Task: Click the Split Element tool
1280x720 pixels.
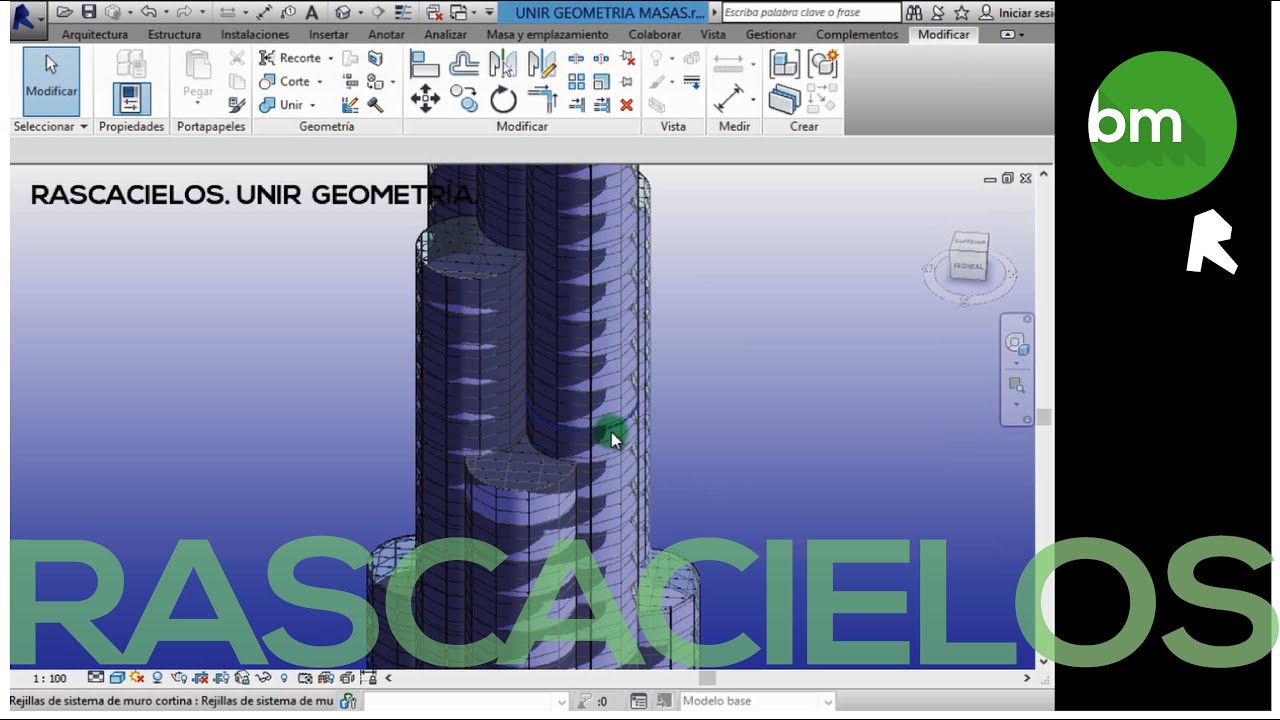Action: pos(576,59)
